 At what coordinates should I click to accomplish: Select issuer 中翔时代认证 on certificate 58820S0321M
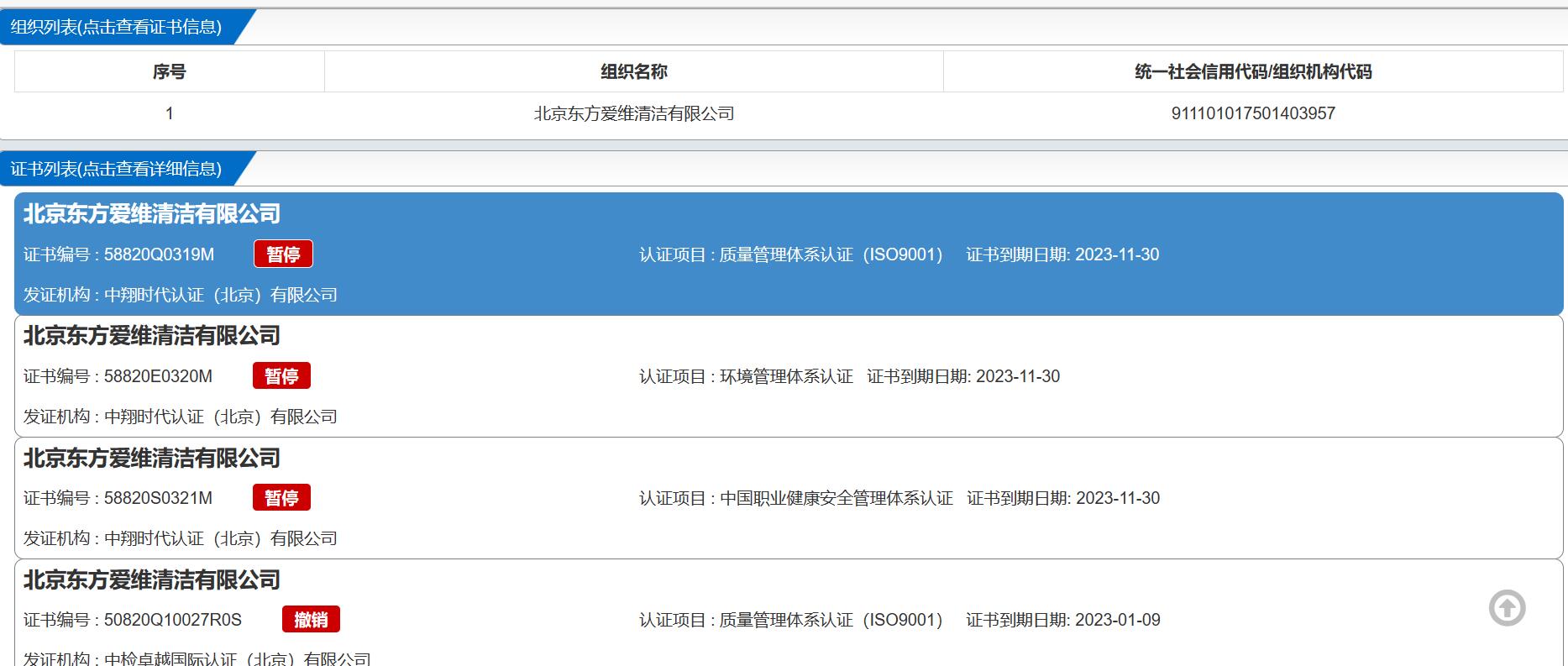coord(221,538)
